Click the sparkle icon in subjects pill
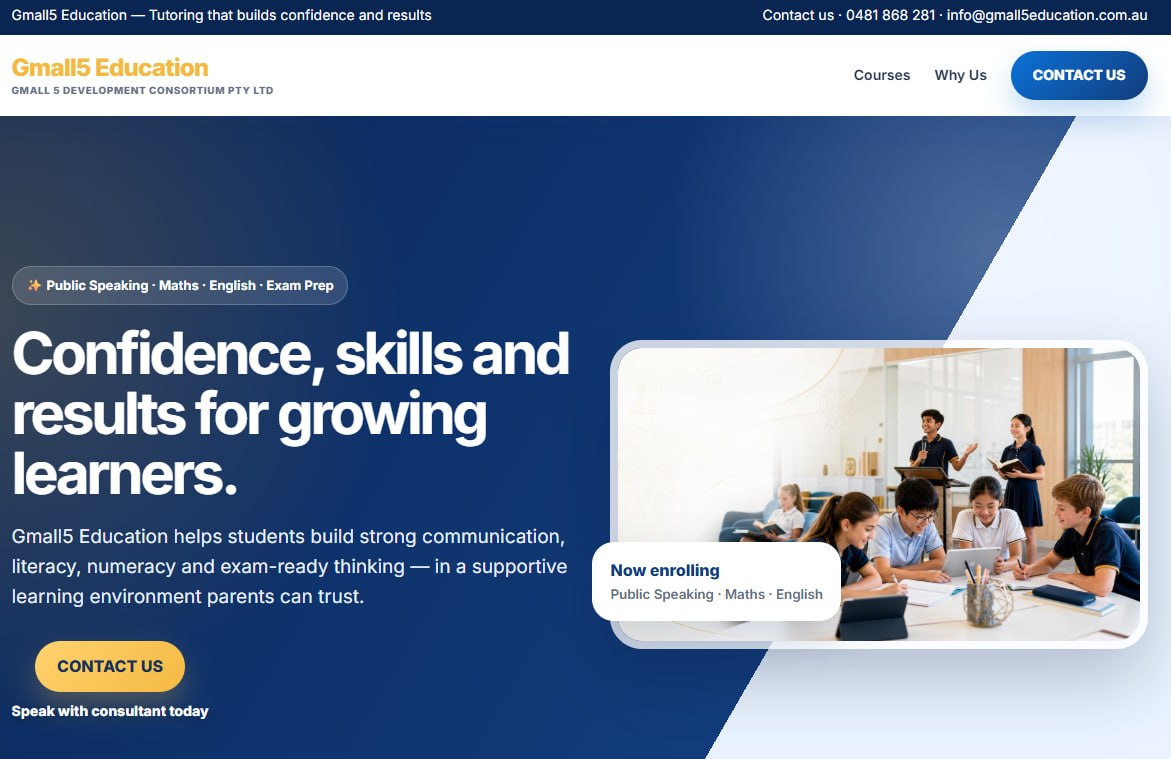The height and width of the screenshot is (759, 1171). tap(34, 285)
